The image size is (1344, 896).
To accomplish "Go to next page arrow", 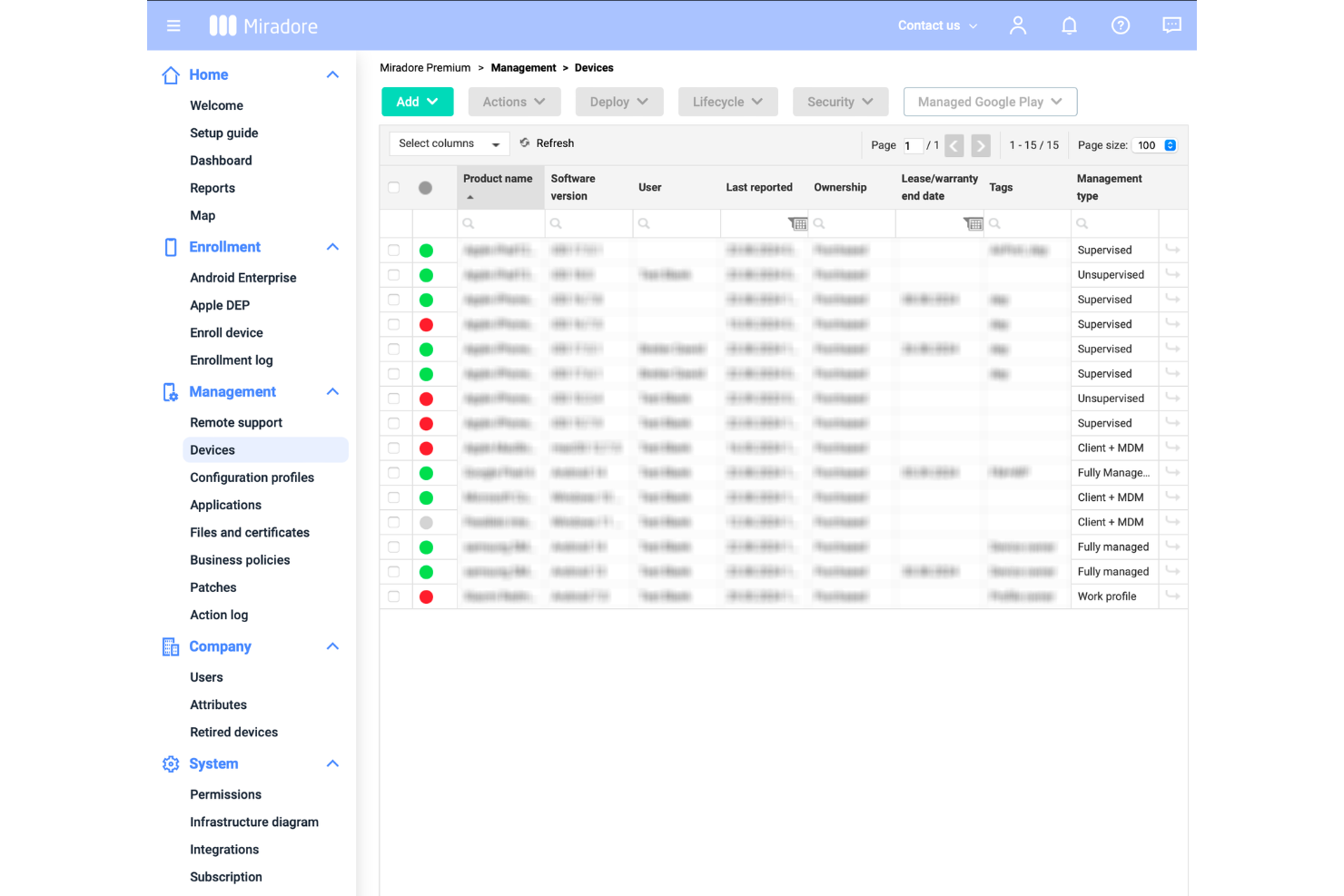I will pos(981,145).
